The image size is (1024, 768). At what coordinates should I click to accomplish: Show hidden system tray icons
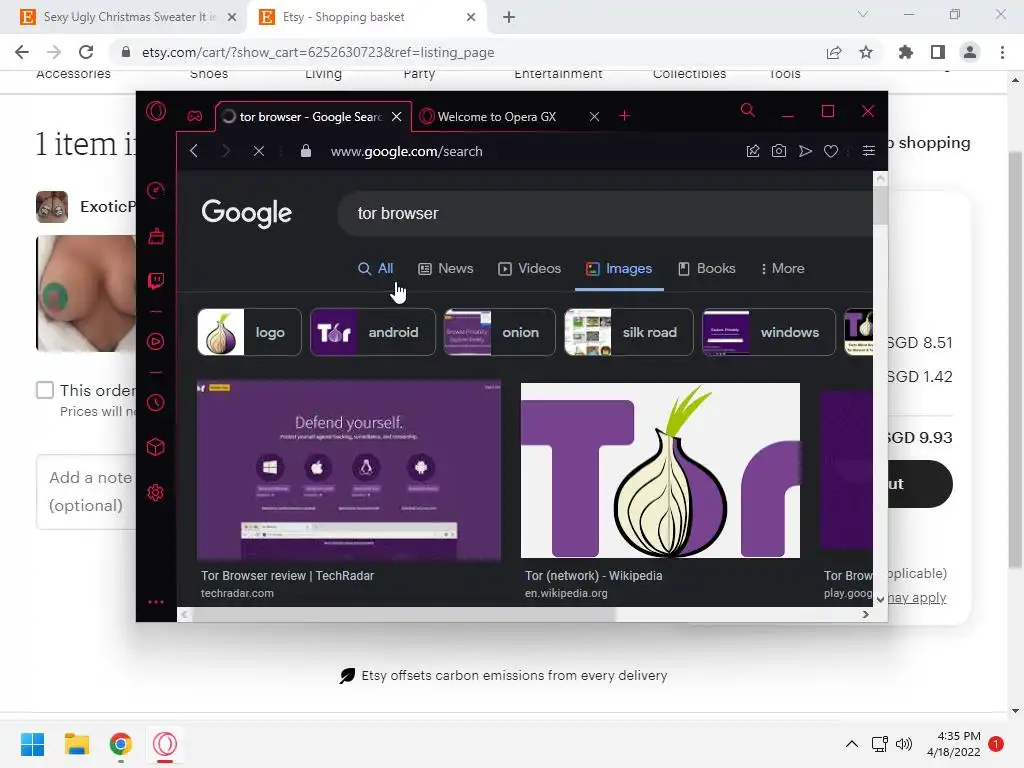point(852,744)
